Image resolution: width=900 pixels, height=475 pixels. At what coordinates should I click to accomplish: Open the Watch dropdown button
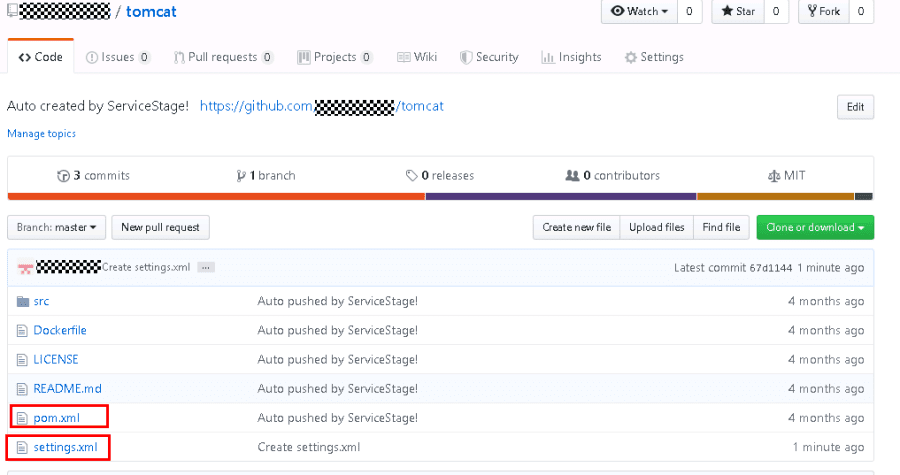[x=639, y=11]
